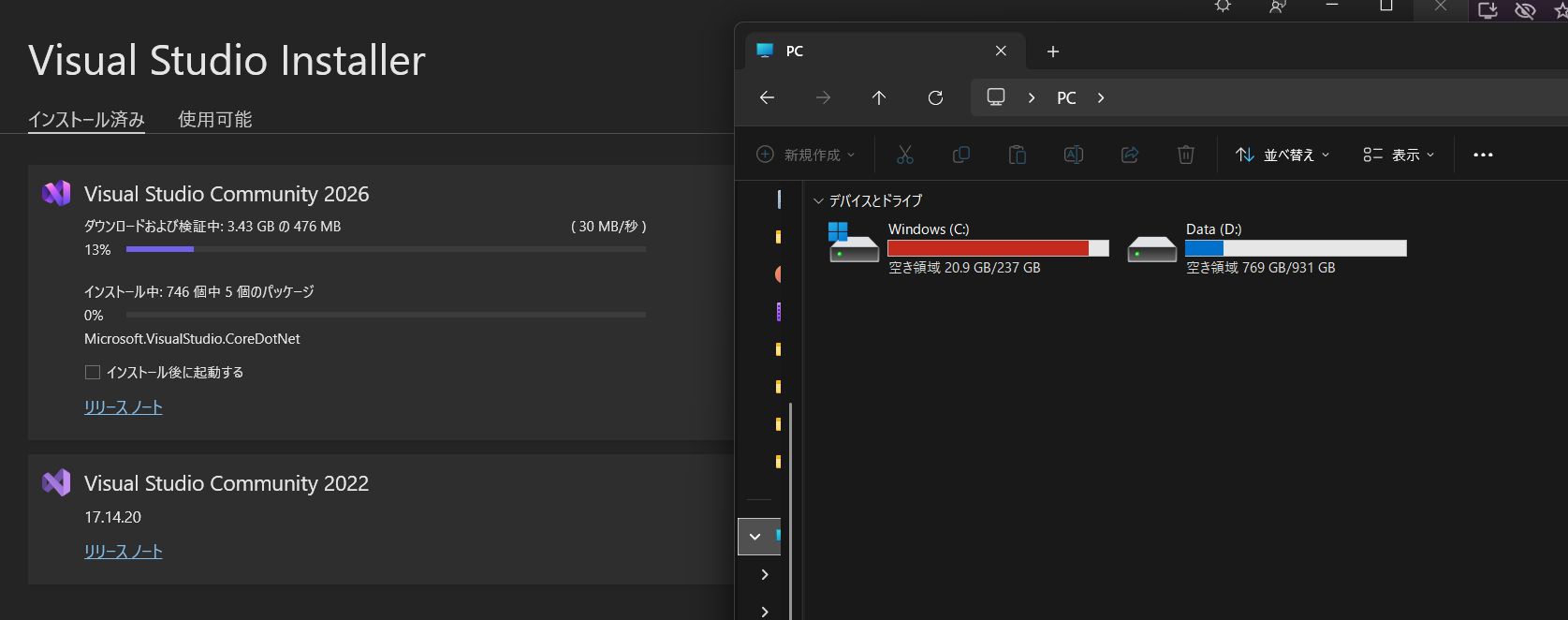
Task: Switch to the インストール済み tab
Action: point(86,119)
